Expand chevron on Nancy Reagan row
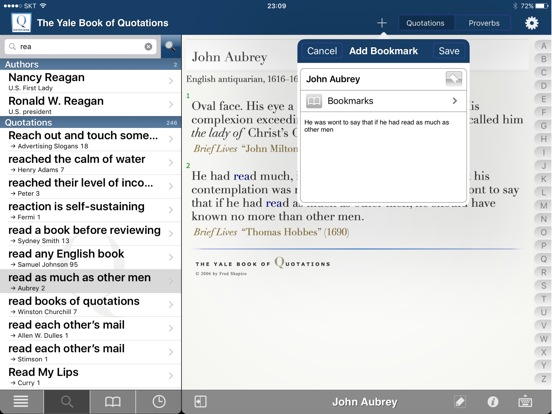552x414 pixels. click(171, 81)
